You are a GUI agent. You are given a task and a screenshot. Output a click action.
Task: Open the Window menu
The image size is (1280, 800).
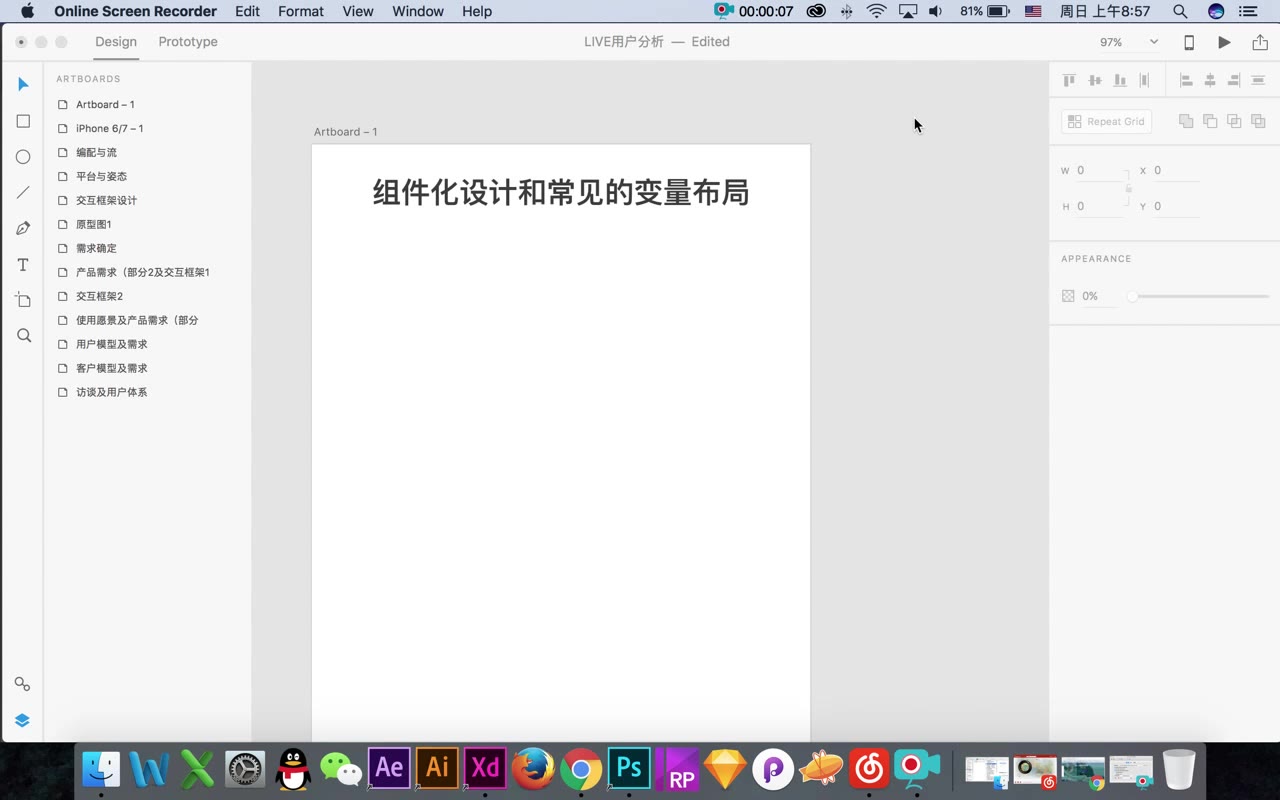[x=417, y=11]
